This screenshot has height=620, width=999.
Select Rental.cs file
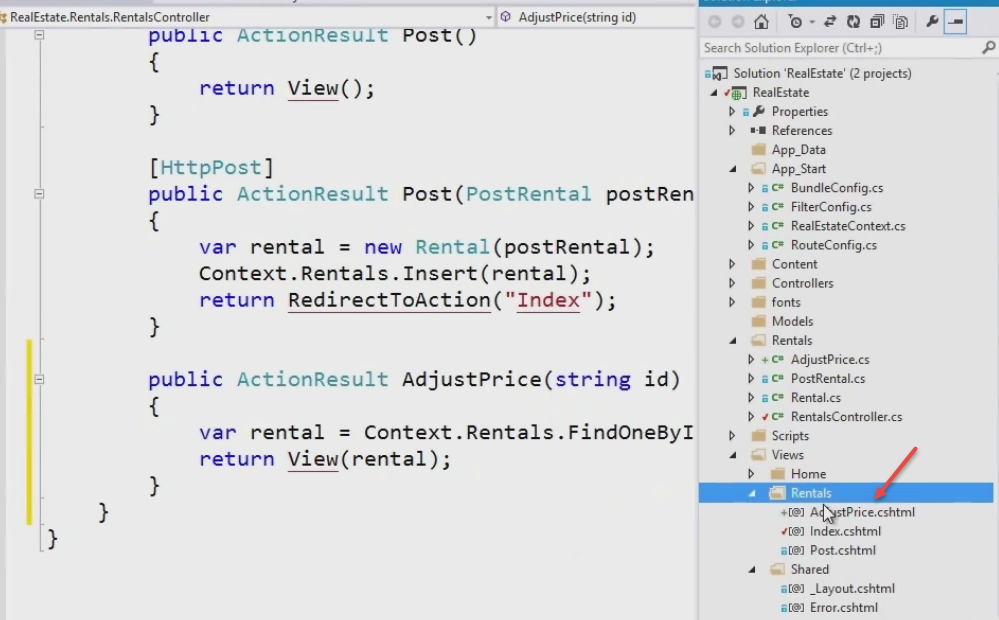(816, 398)
